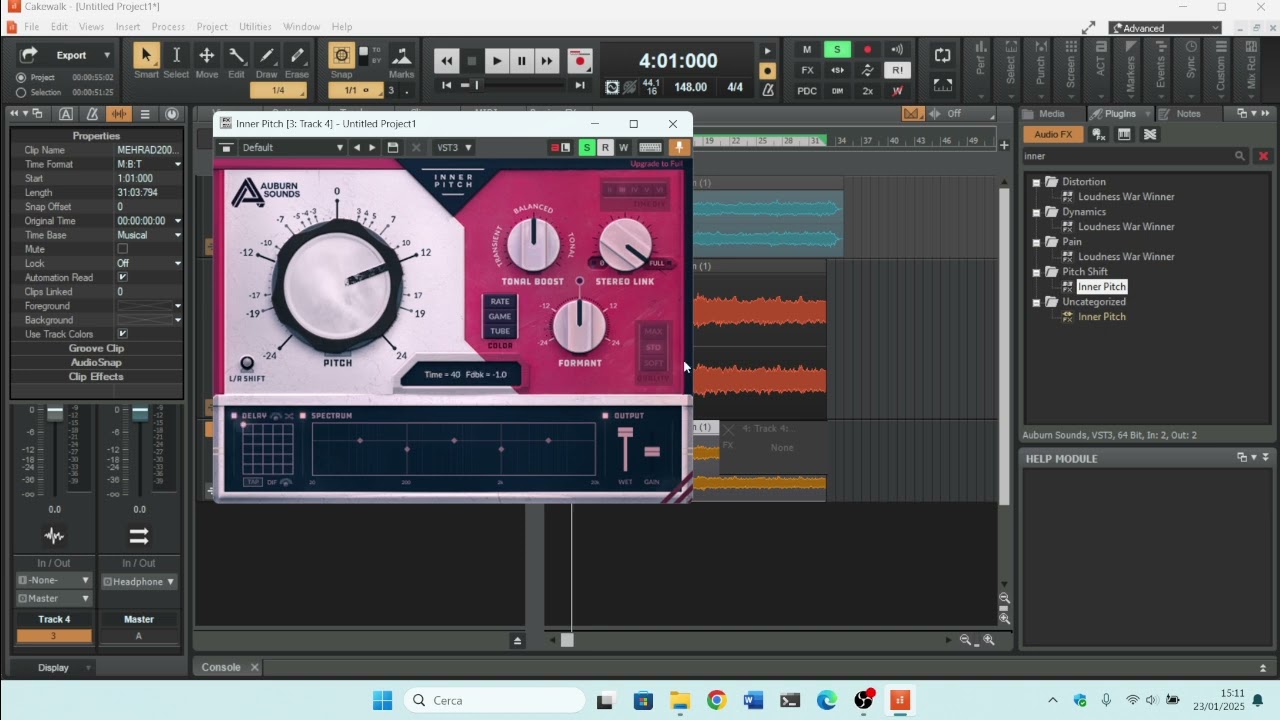Open the Clip Effects section
This screenshot has height=720, width=1280.
96,377
